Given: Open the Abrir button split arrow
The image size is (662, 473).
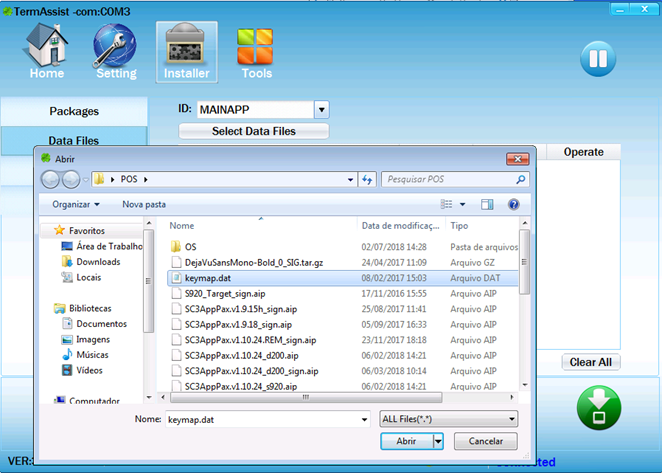Looking at the screenshot, I should (438, 441).
